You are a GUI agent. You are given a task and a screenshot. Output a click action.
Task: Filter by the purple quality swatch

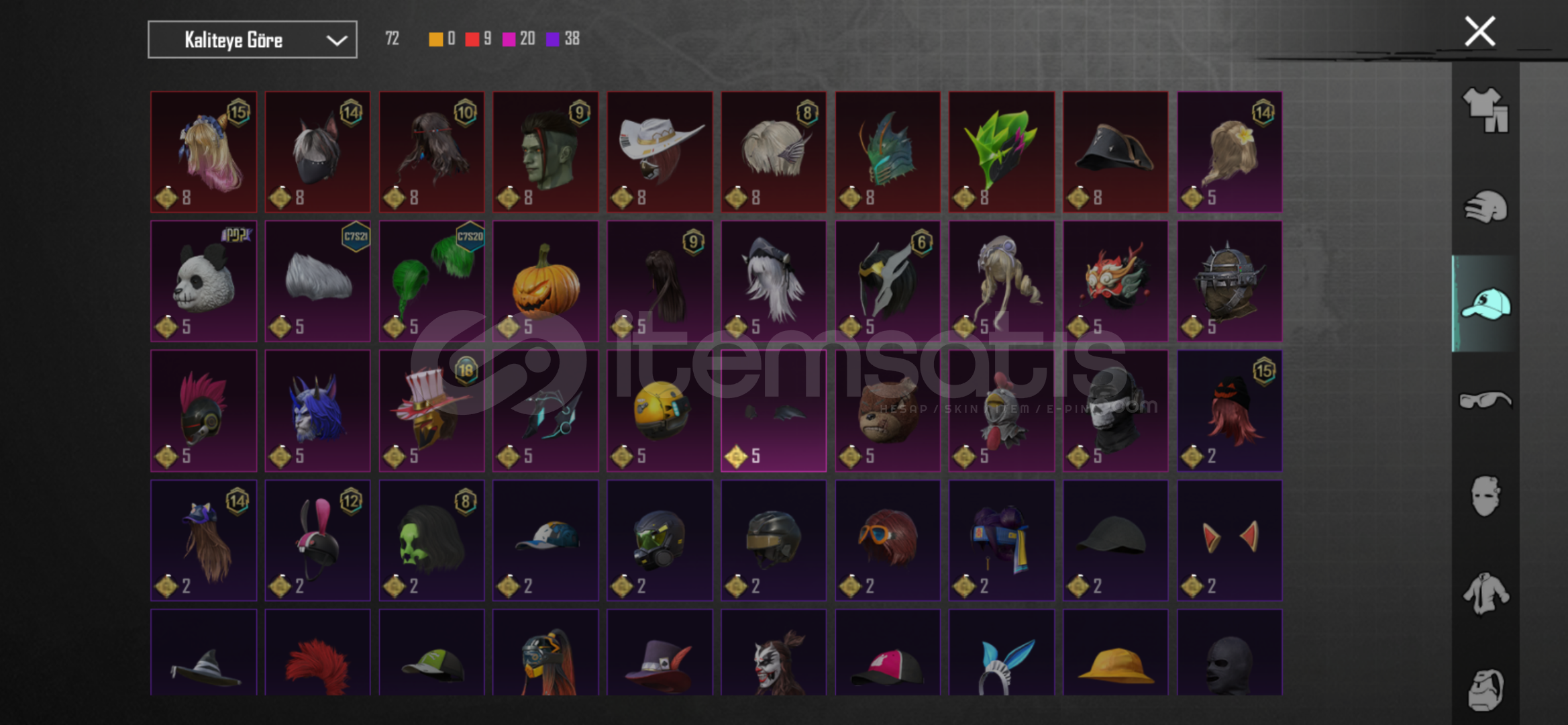pyautogui.click(x=552, y=39)
